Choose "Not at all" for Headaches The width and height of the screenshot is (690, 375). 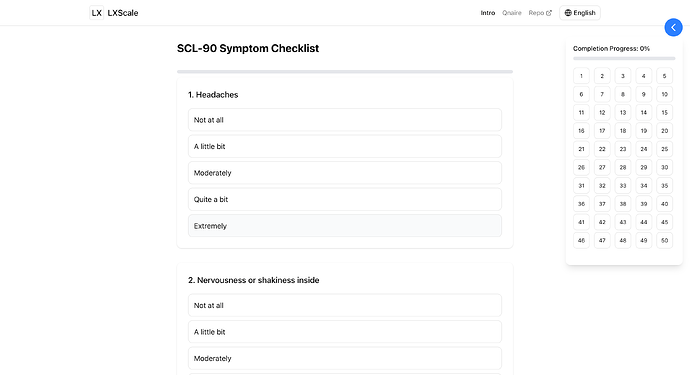click(345, 120)
